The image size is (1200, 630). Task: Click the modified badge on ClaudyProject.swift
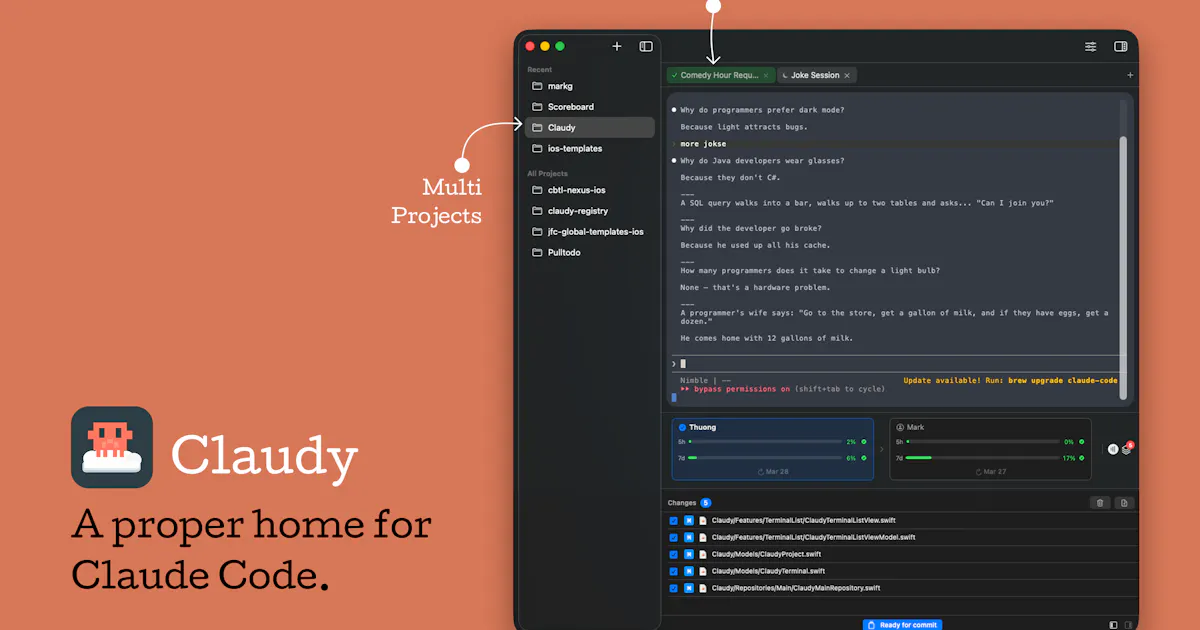[689, 554]
